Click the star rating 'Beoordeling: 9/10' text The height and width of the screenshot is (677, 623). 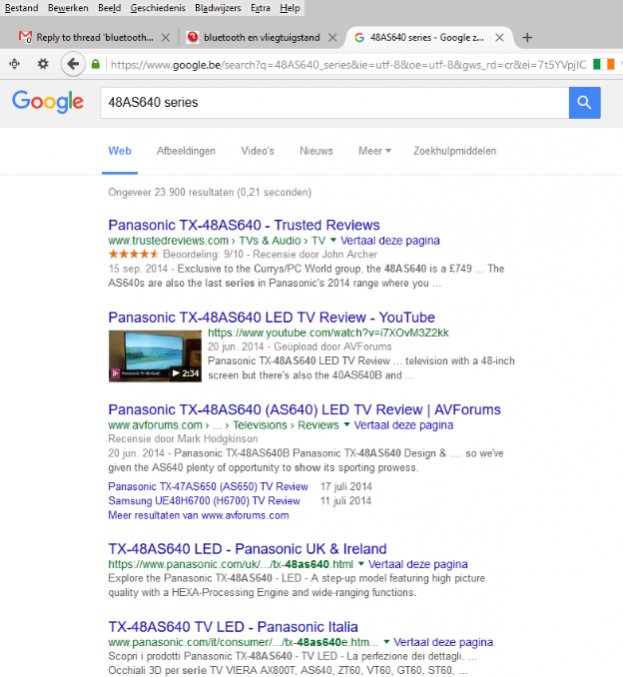(203, 254)
